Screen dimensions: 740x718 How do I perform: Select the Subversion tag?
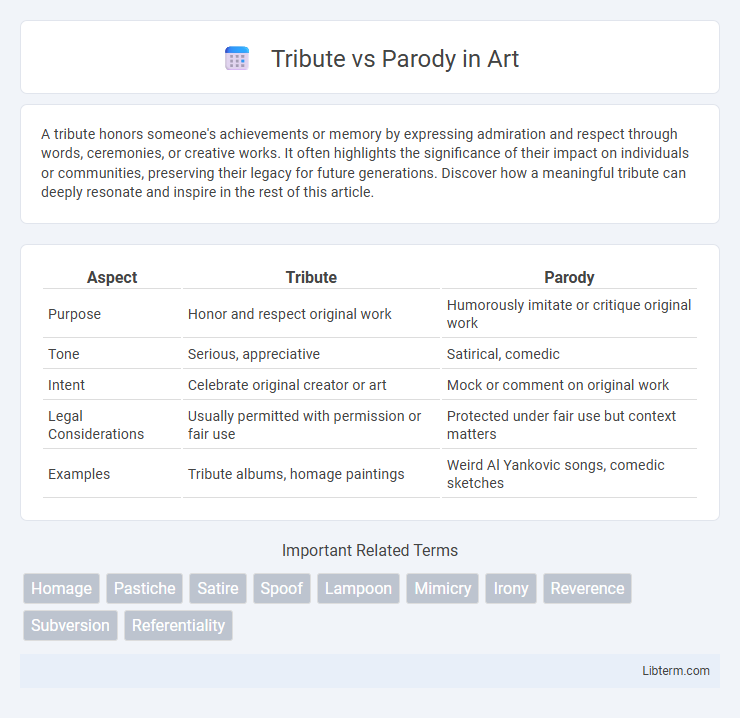tap(70, 625)
